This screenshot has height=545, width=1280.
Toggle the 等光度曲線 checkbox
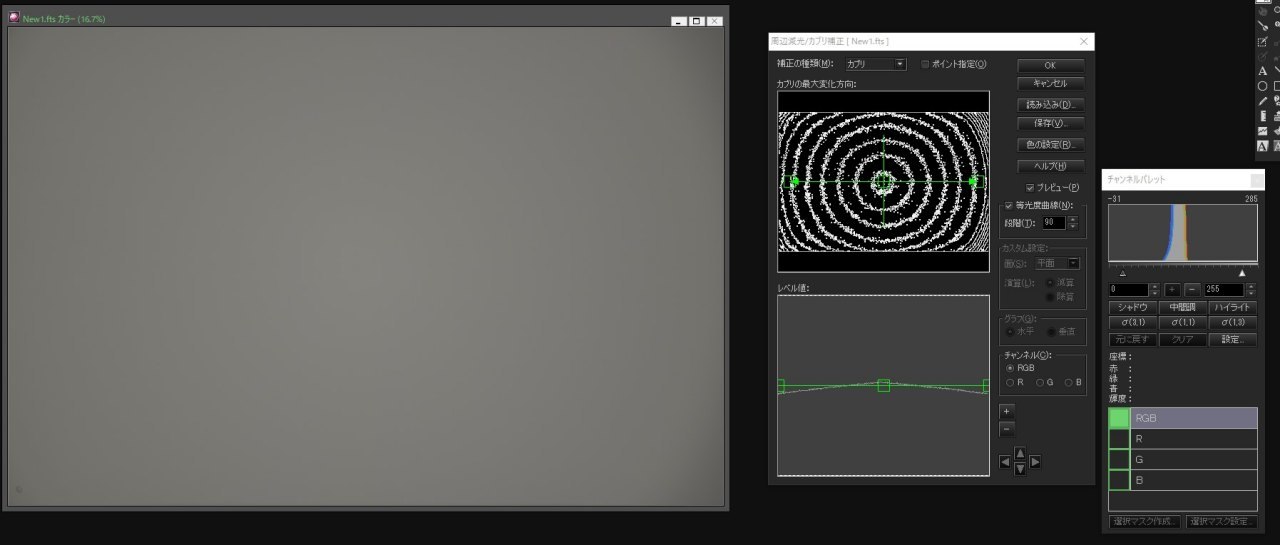pos(1008,205)
